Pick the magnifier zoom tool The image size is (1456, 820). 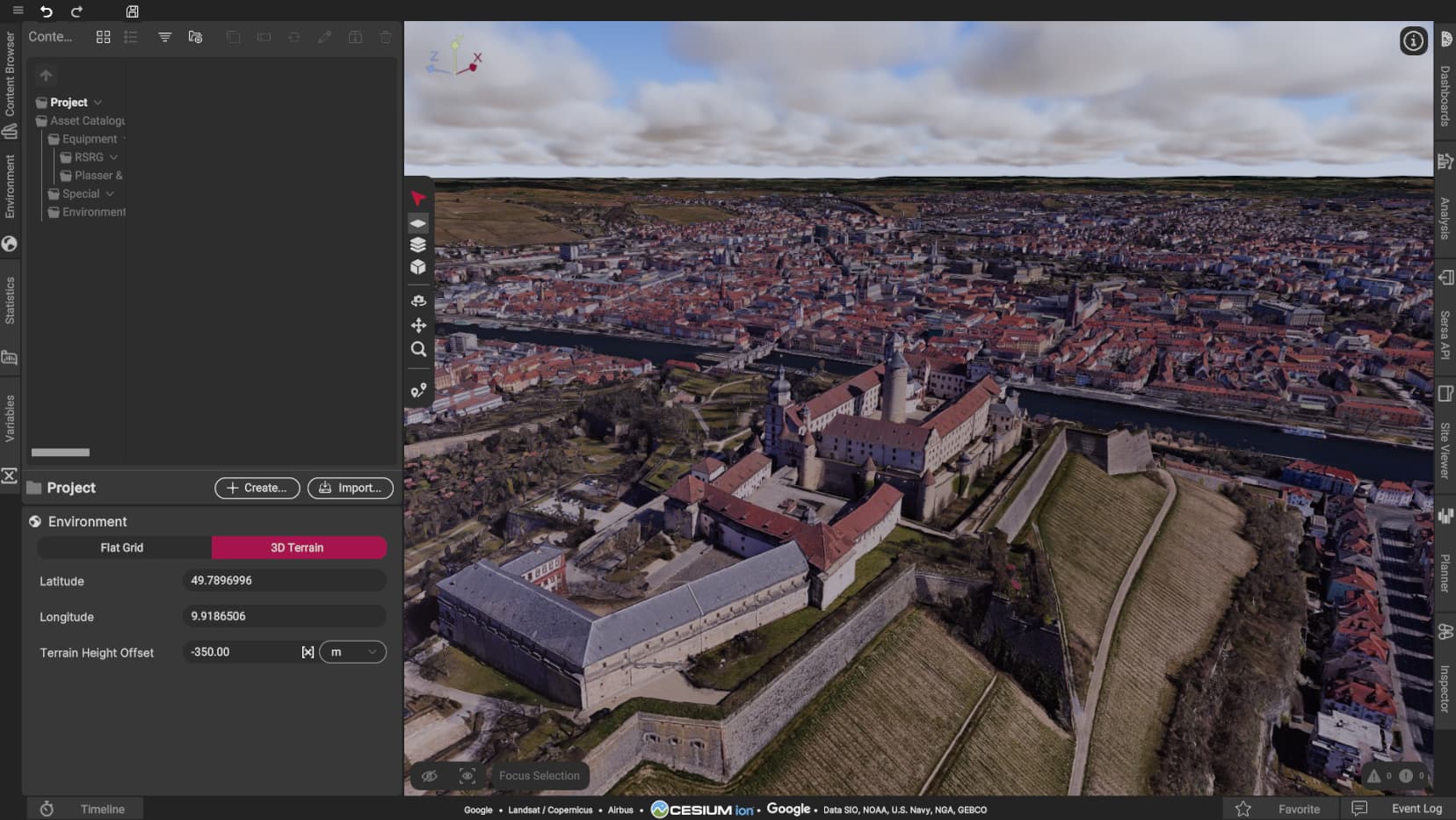(x=418, y=349)
